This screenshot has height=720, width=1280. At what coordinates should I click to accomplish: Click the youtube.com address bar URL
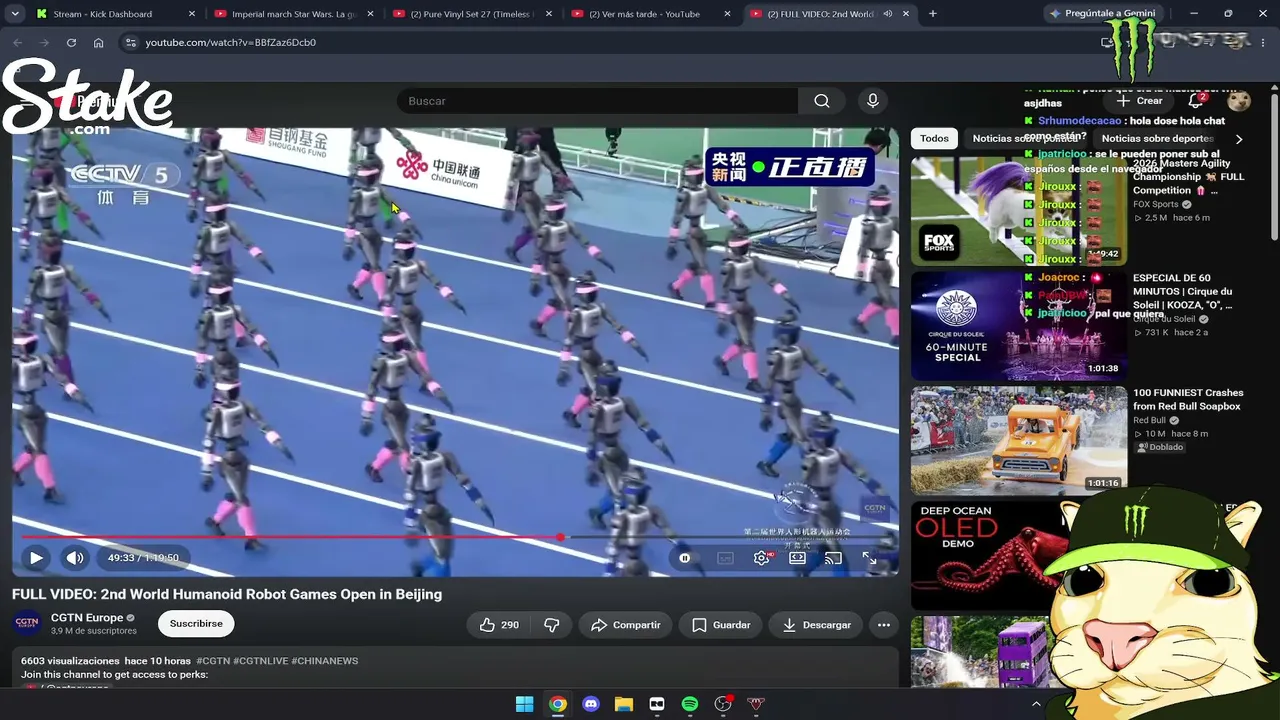pyautogui.click(x=231, y=43)
